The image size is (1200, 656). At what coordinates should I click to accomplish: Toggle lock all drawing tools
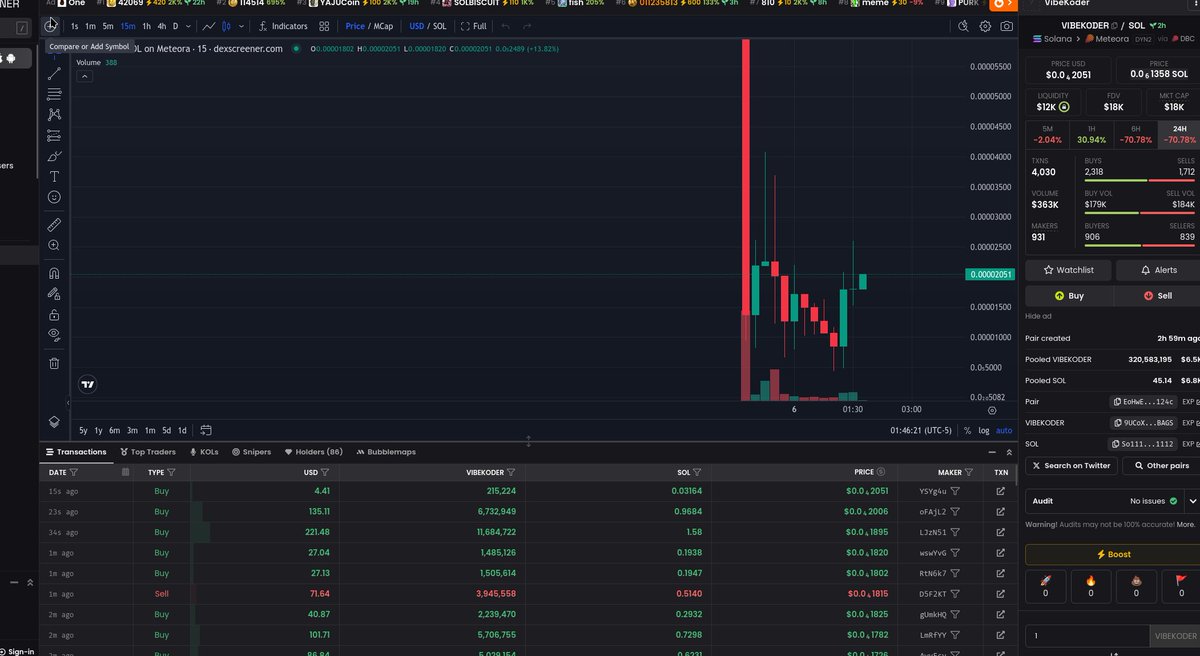[x=54, y=314]
